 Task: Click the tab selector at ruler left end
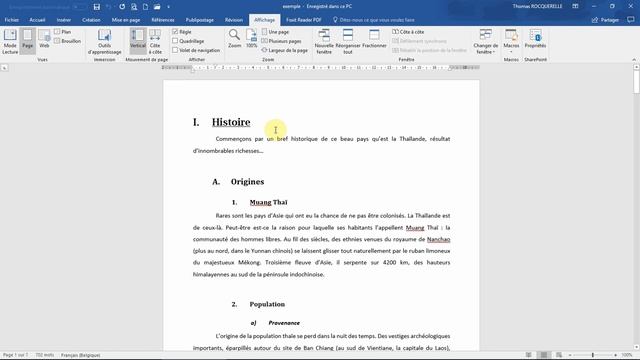click(x=4, y=68)
